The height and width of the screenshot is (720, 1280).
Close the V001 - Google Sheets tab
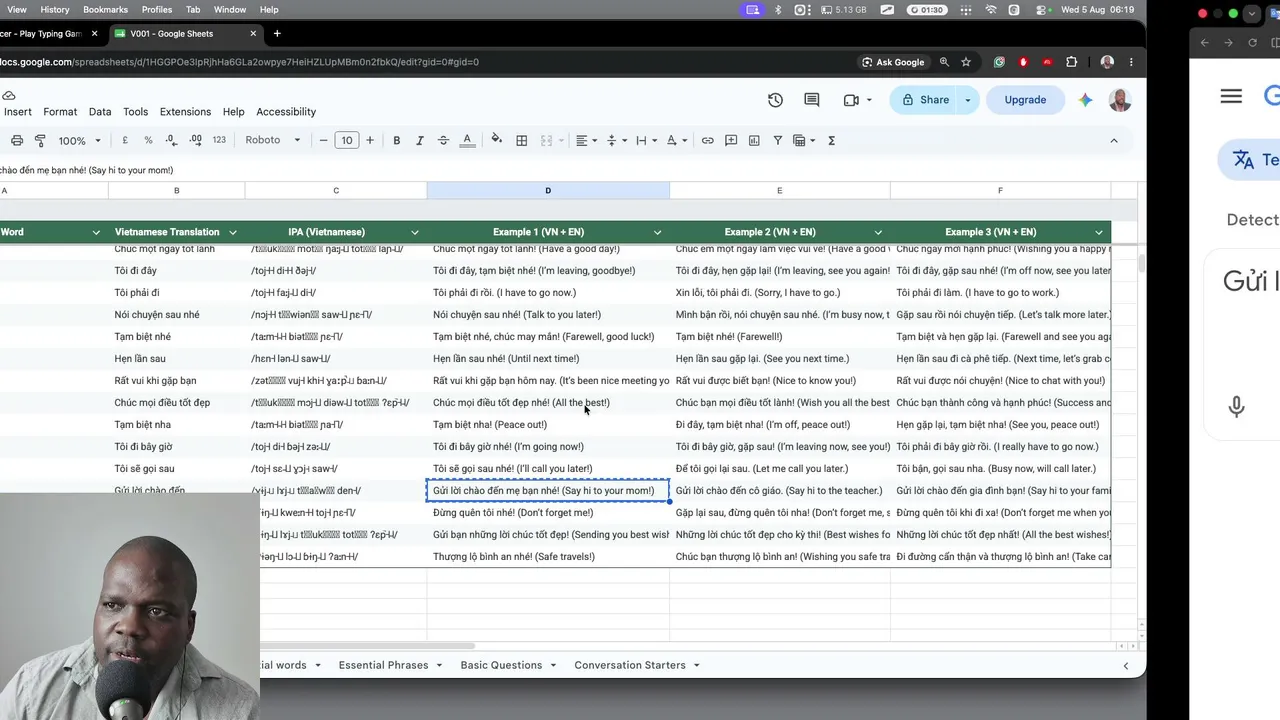click(x=253, y=33)
